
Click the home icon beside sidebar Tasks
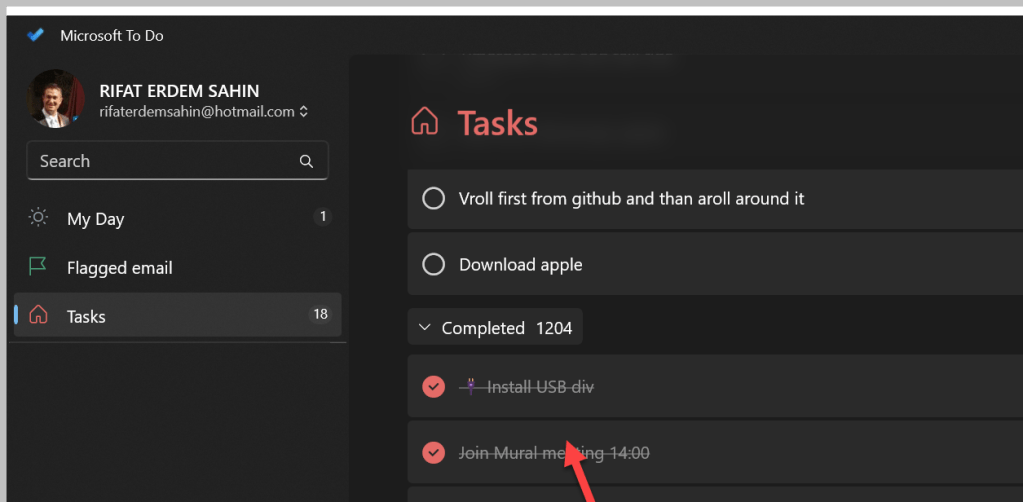[x=38, y=315]
